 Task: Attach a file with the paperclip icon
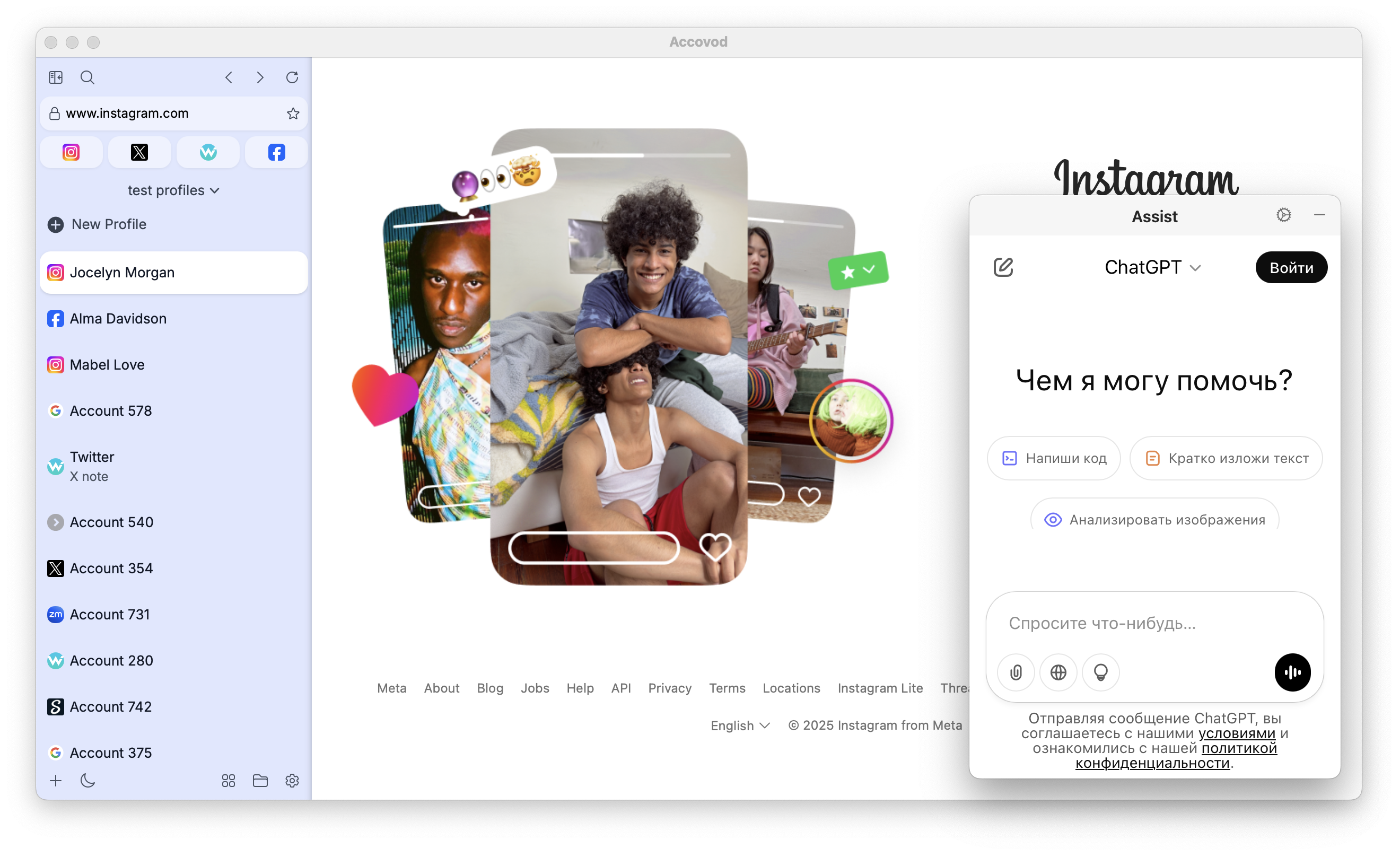[1016, 672]
